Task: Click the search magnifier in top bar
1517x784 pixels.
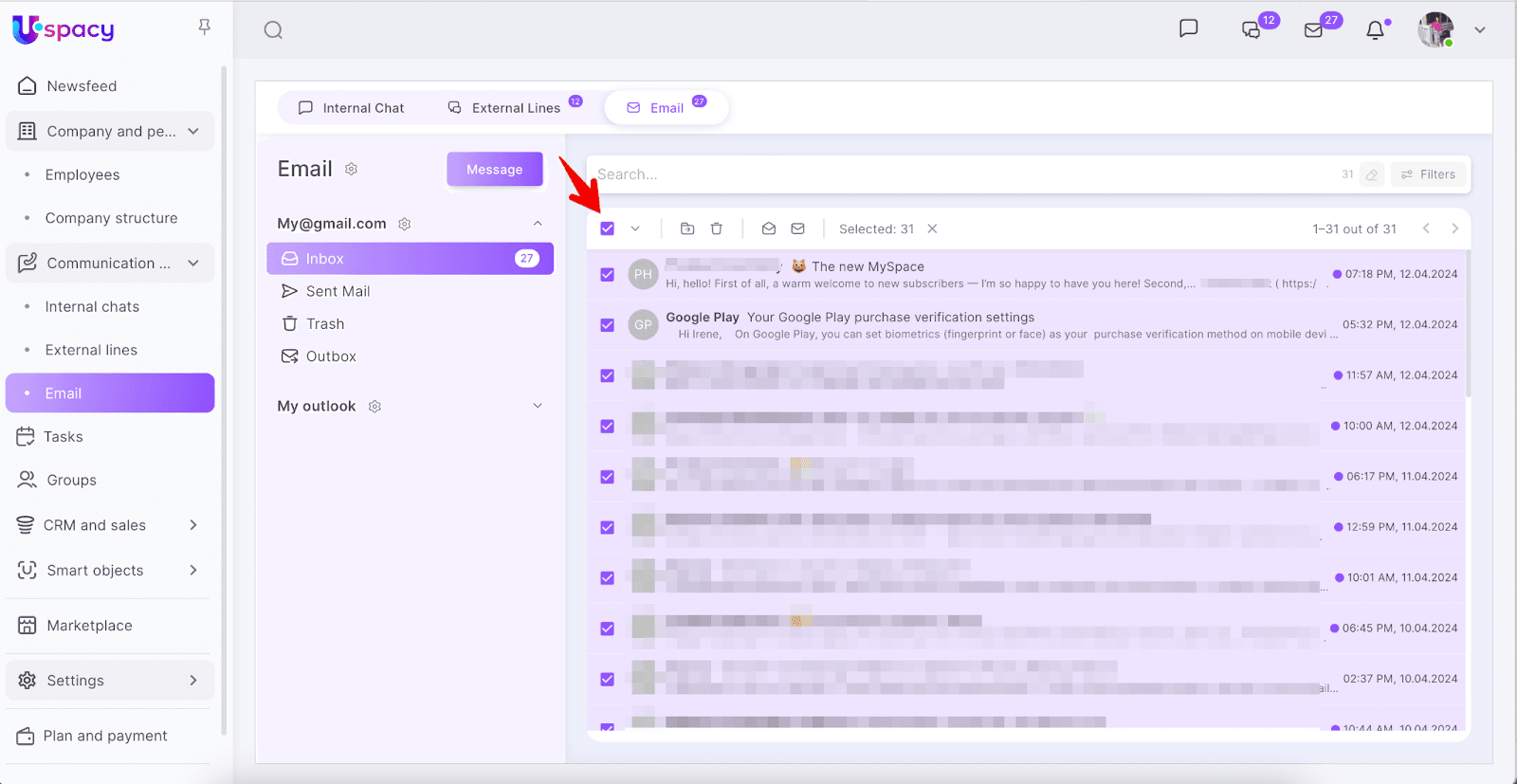Action: tap(273, 30)
